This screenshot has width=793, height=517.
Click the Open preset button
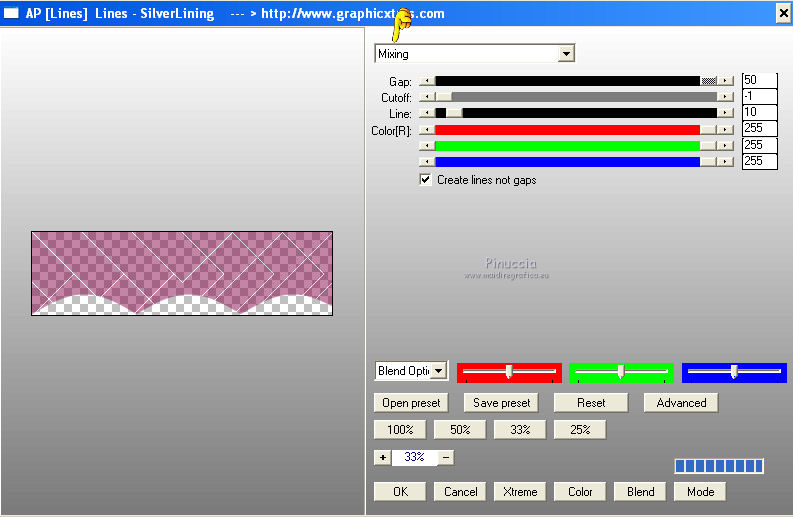point(411,403)
